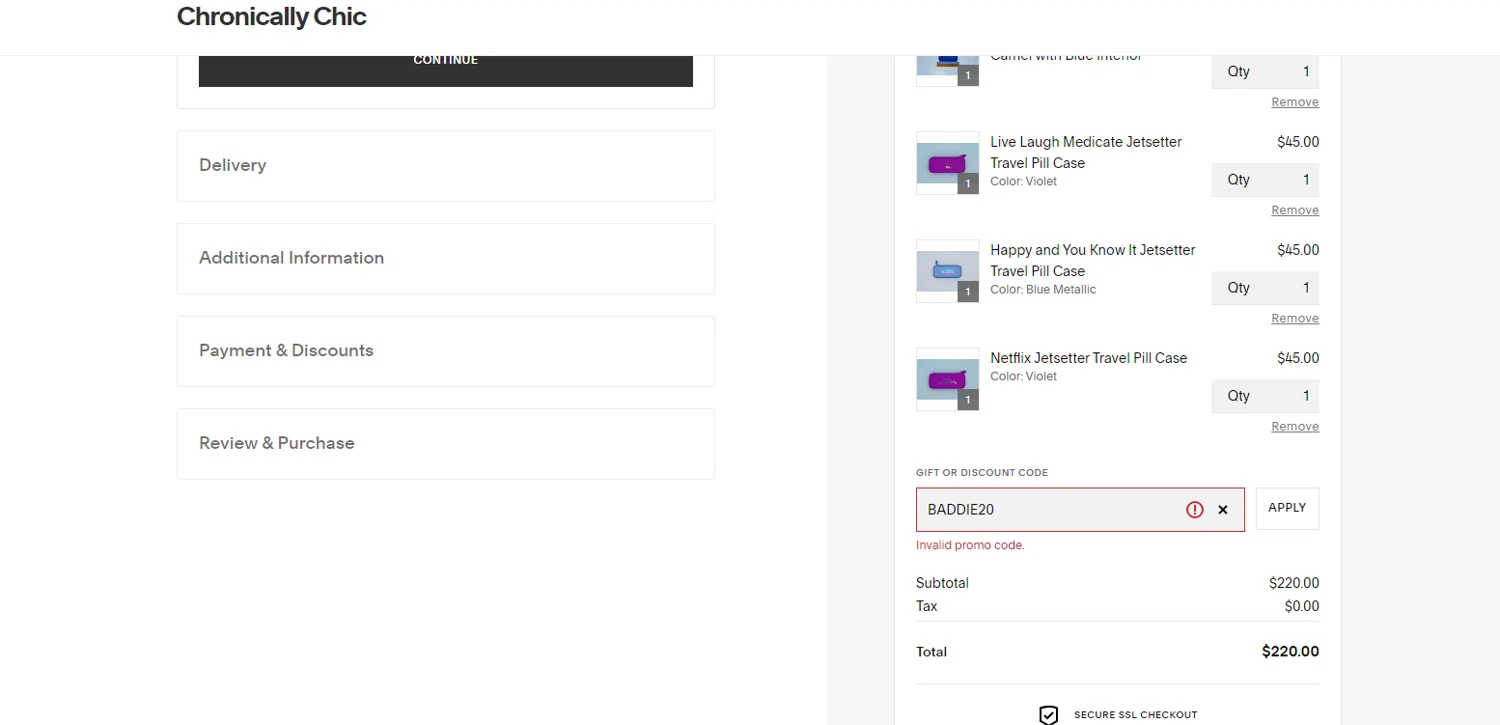Click the GIFT OR DISCOUNT CODE label
The height and width of the screenshot is (725, 1500).
982,473
